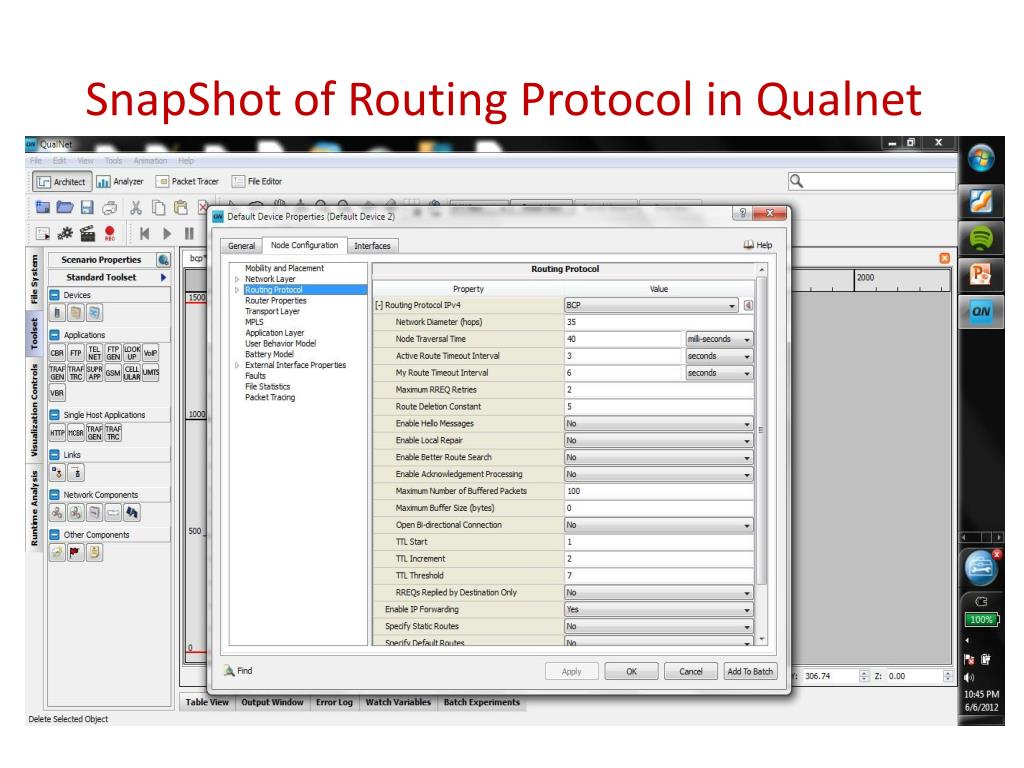Screen dimensions: 1024x768
Task: Select the TELNET application tool
Action: click(x=95, y=353)
